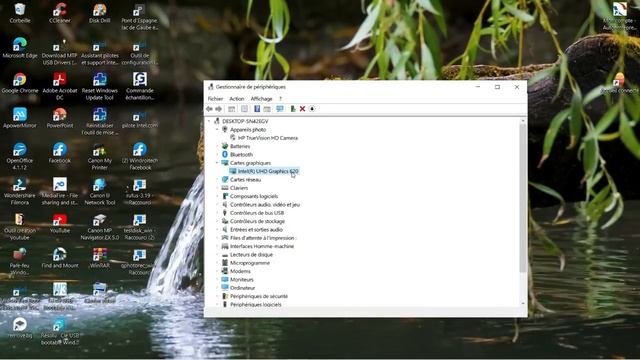Select Files d'attente à l'impression row
Screen dimensions: 640x360
click(x=258, y=238)
